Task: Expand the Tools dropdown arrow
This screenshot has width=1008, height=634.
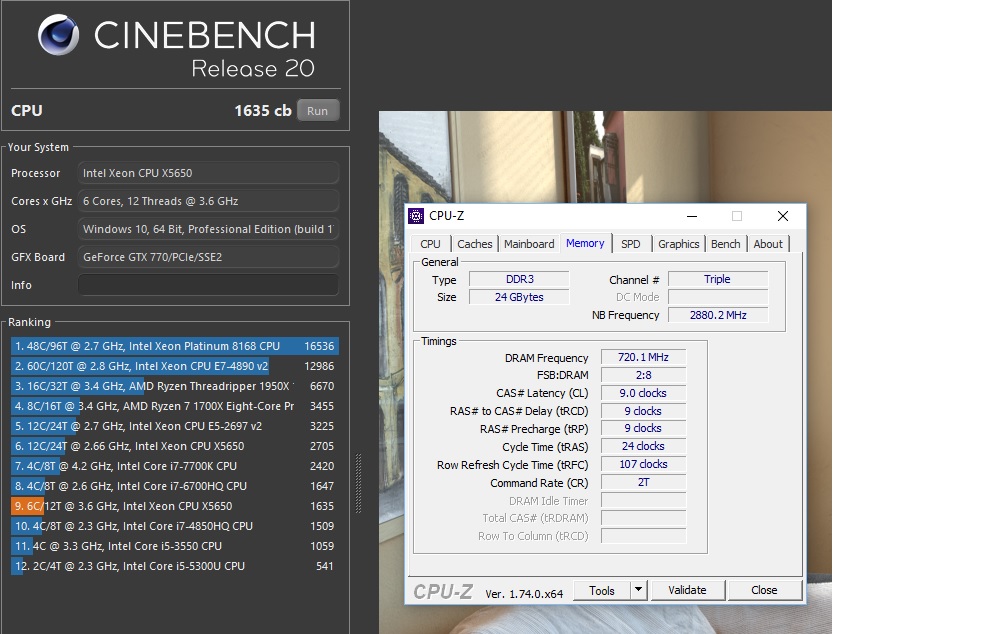Action: click(x=638, y=590)
